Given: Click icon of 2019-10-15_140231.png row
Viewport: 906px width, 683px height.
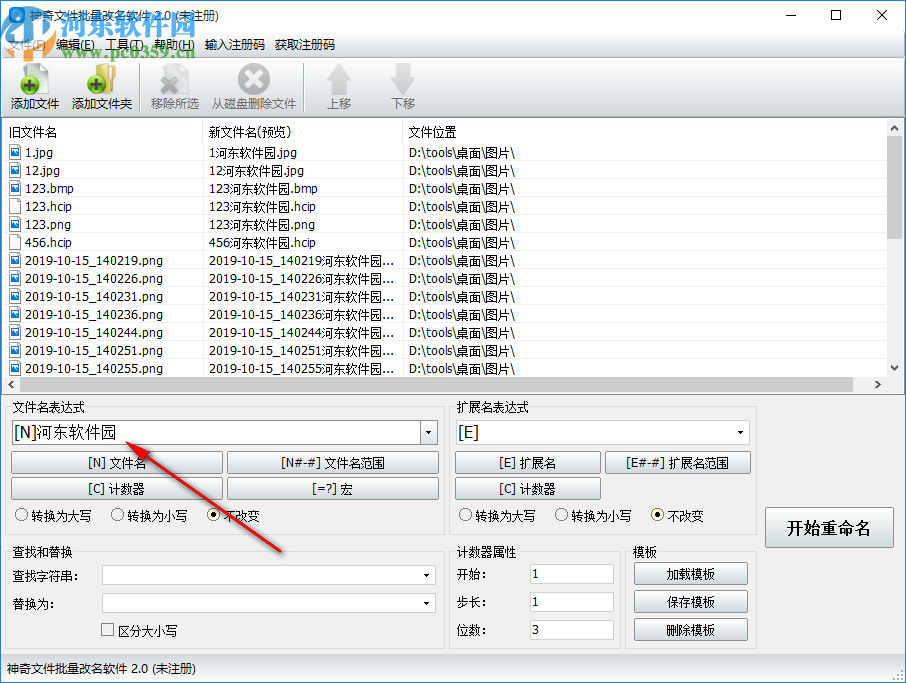Looking at the screenshot, I should pyautogui.click(x=15, y=296).
